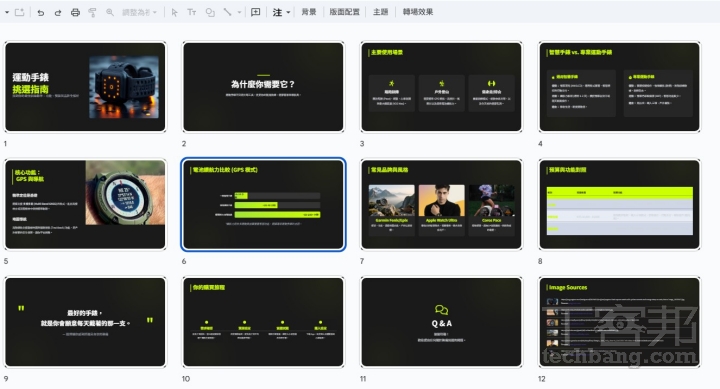Select slide 6 battery bar chart thumbnail

pos(263,204)
